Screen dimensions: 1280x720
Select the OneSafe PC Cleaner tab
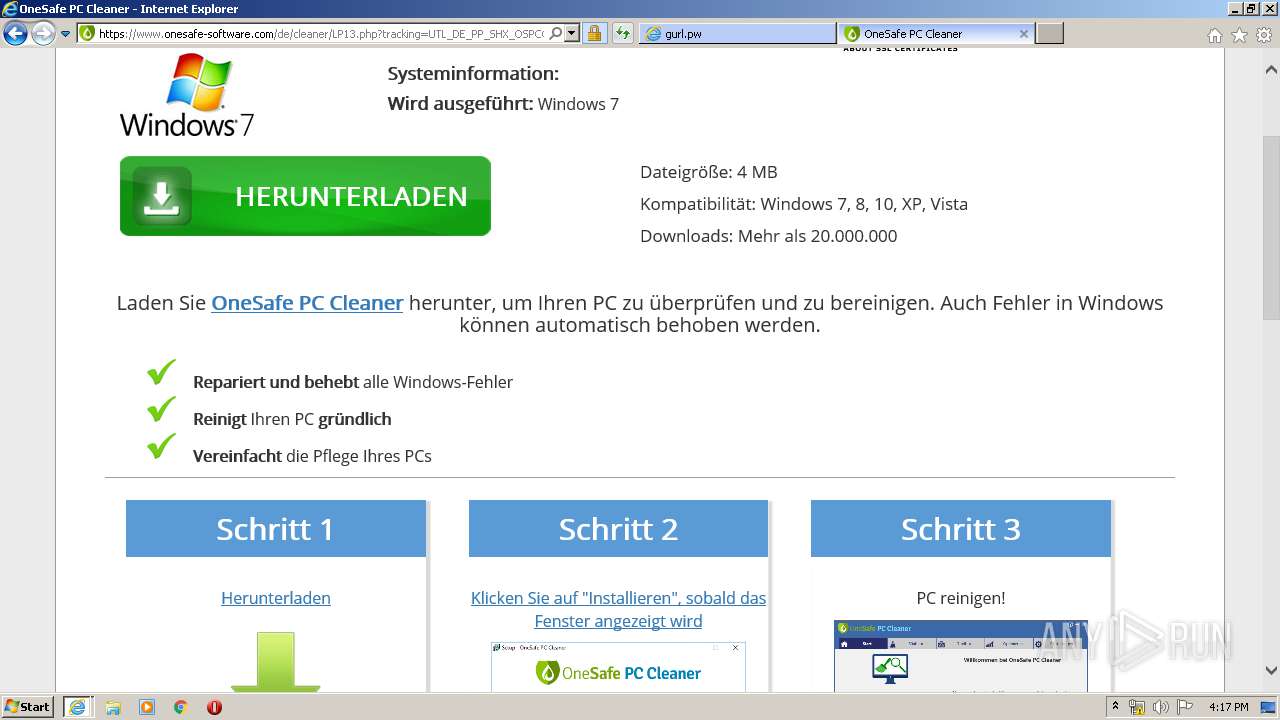(925, 33)
